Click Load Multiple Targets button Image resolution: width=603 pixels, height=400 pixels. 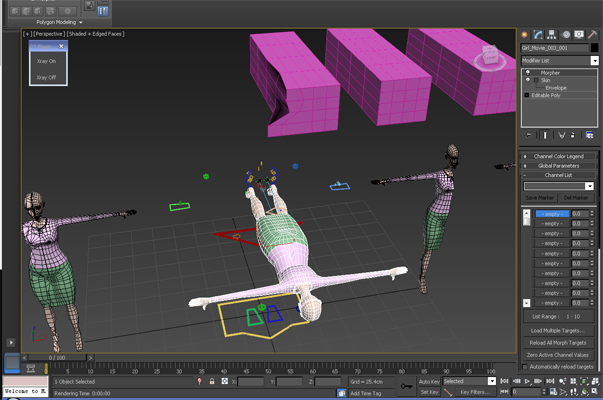[558, 330]
